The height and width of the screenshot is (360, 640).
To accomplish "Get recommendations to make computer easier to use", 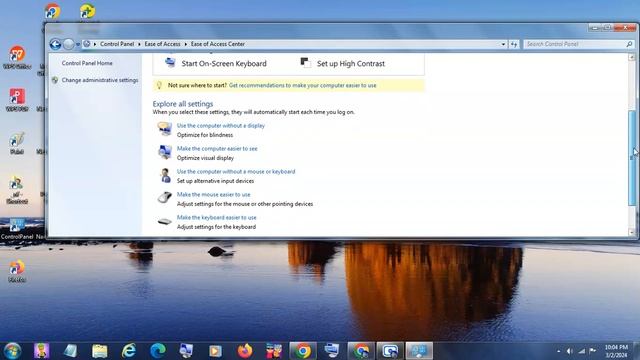I will 302,85.
